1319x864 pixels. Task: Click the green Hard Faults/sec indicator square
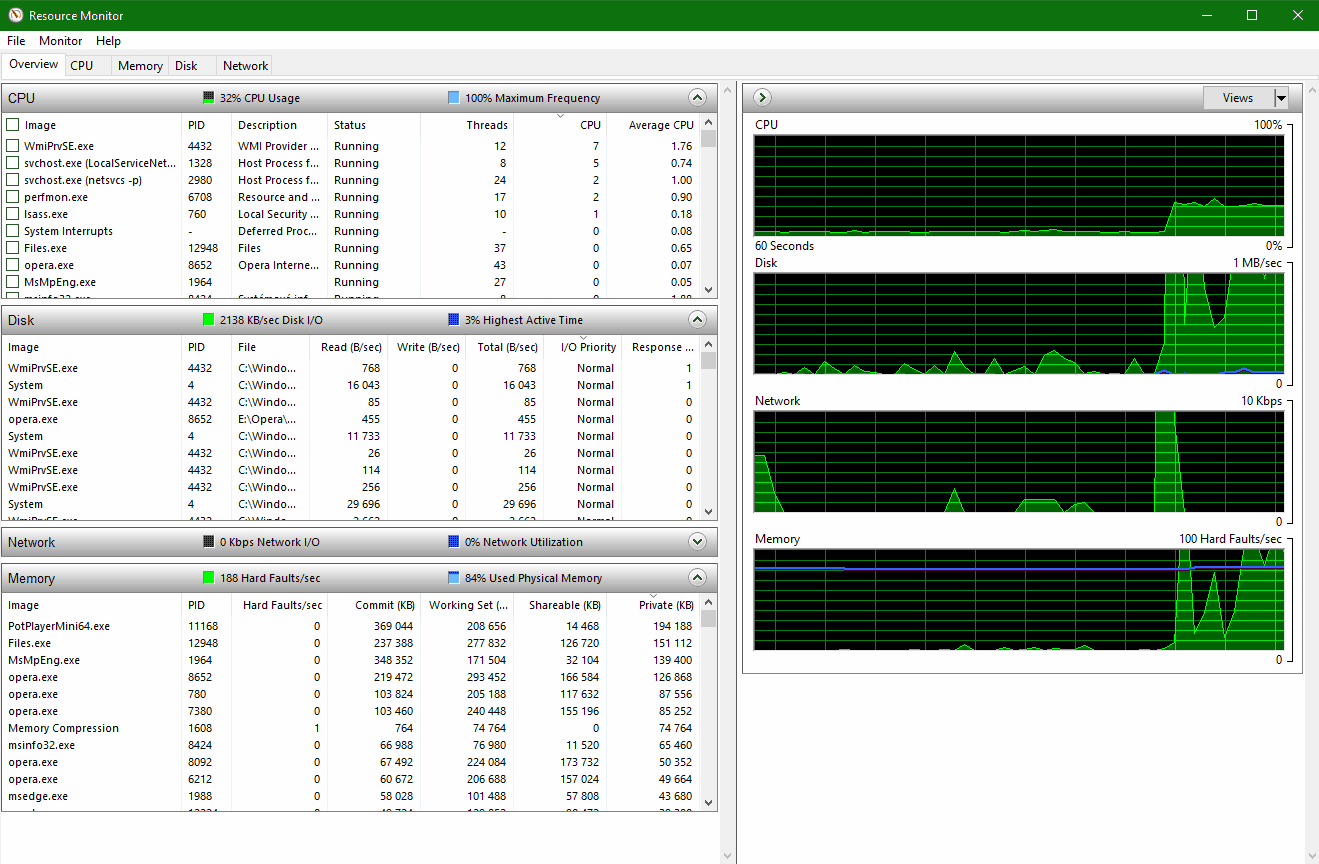(x=208, y=578)
